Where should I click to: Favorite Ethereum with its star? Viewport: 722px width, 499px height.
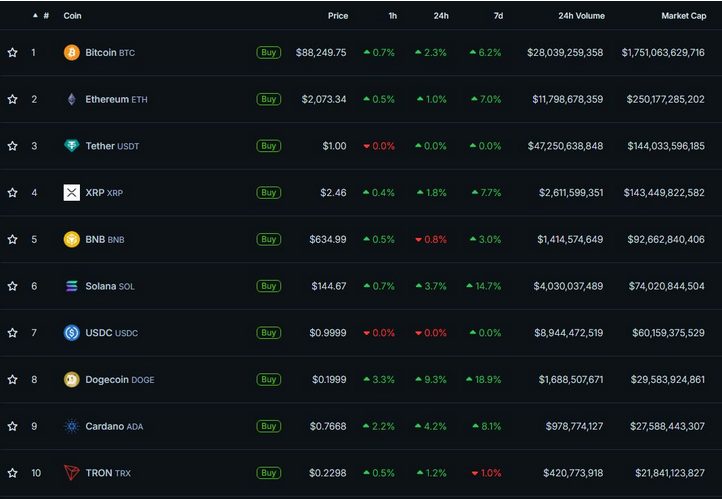pos(12,99)
